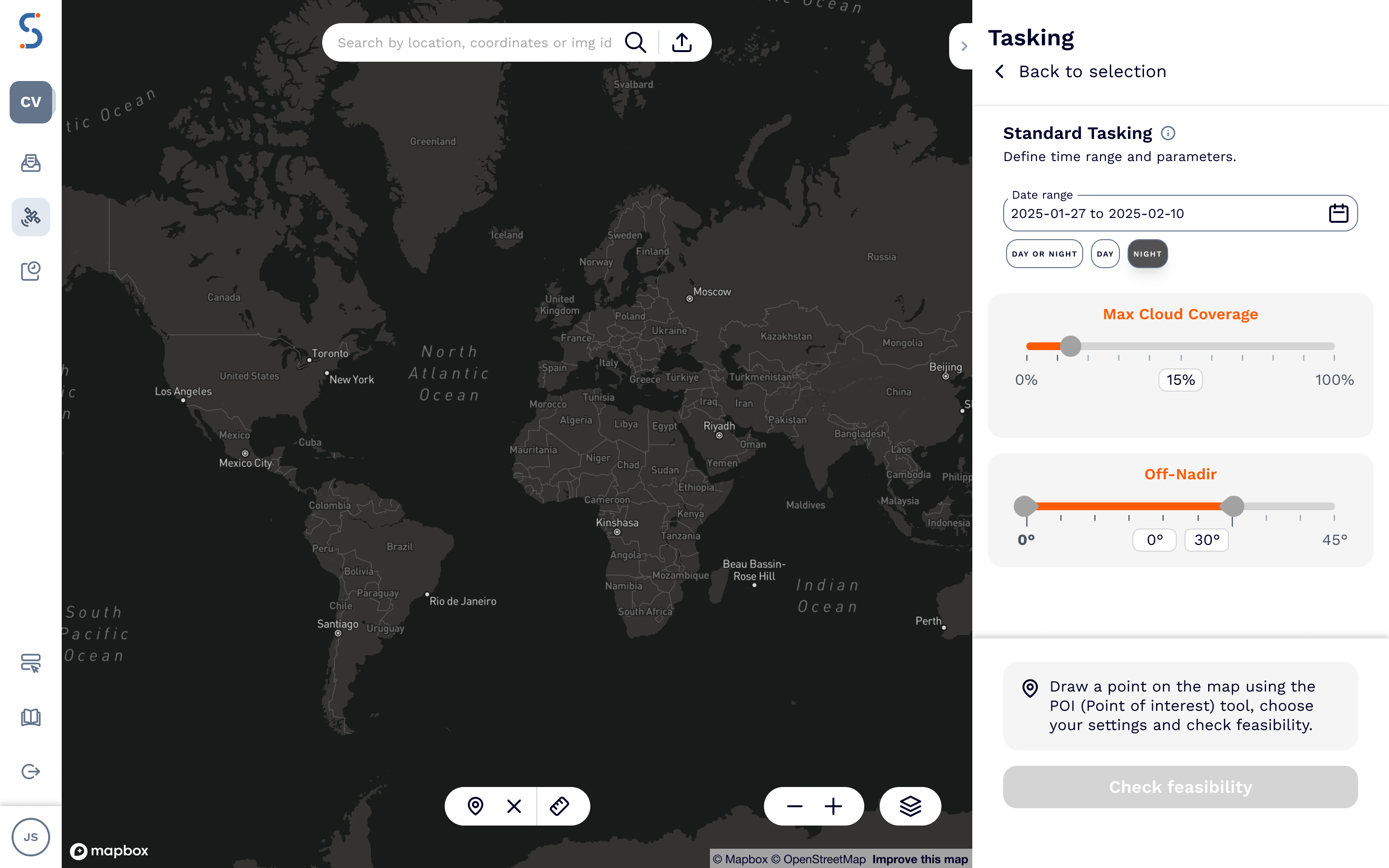Viewport: 1389px width, 868px height.
Task: Switch to DAY OR NIGHT mode
Action: 1044,253
